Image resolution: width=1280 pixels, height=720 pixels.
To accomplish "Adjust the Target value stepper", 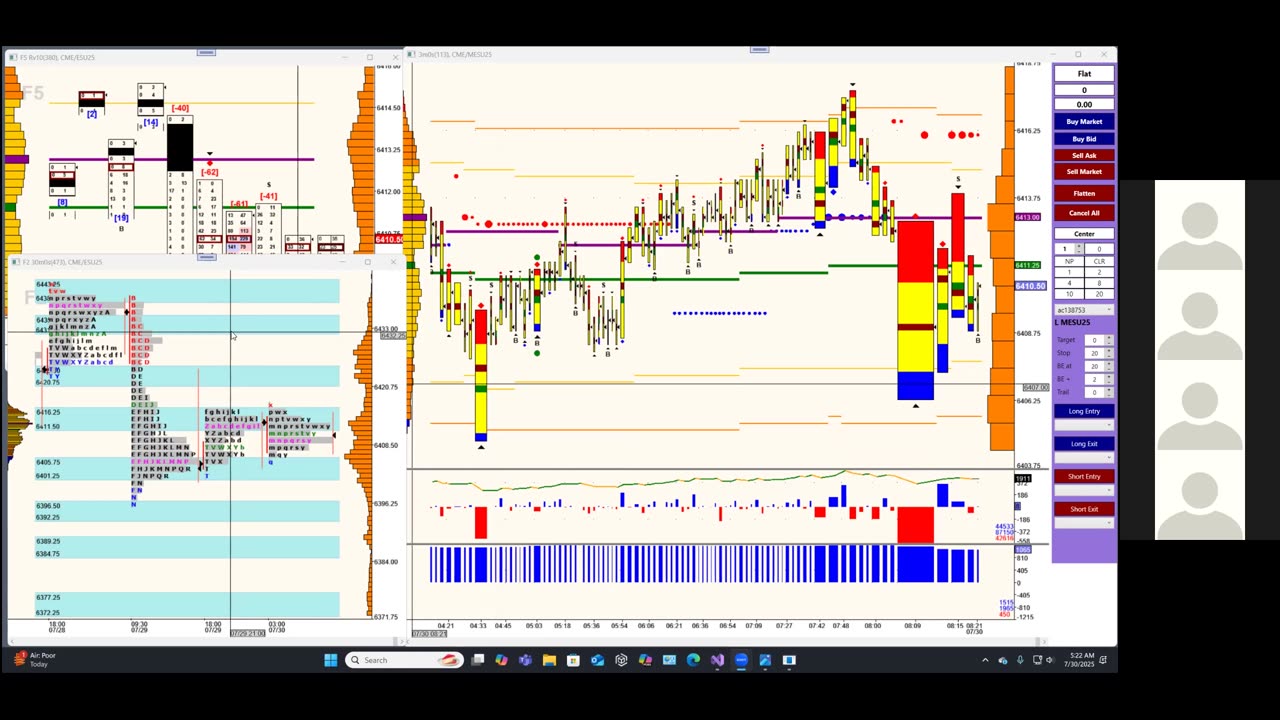I will [x=1108, y=340].
